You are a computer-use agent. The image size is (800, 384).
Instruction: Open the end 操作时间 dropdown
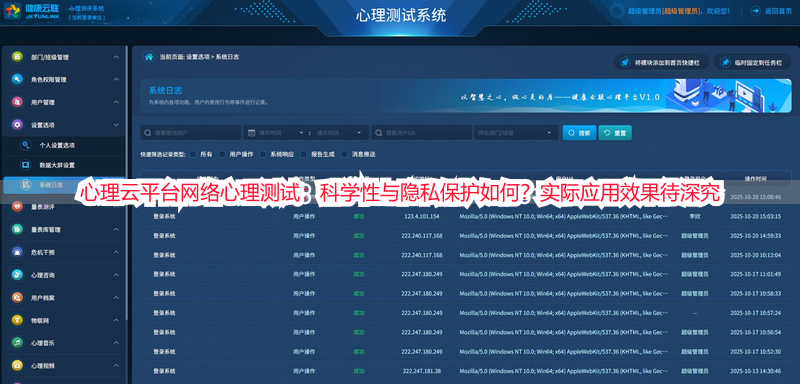(x=339, y=133)
